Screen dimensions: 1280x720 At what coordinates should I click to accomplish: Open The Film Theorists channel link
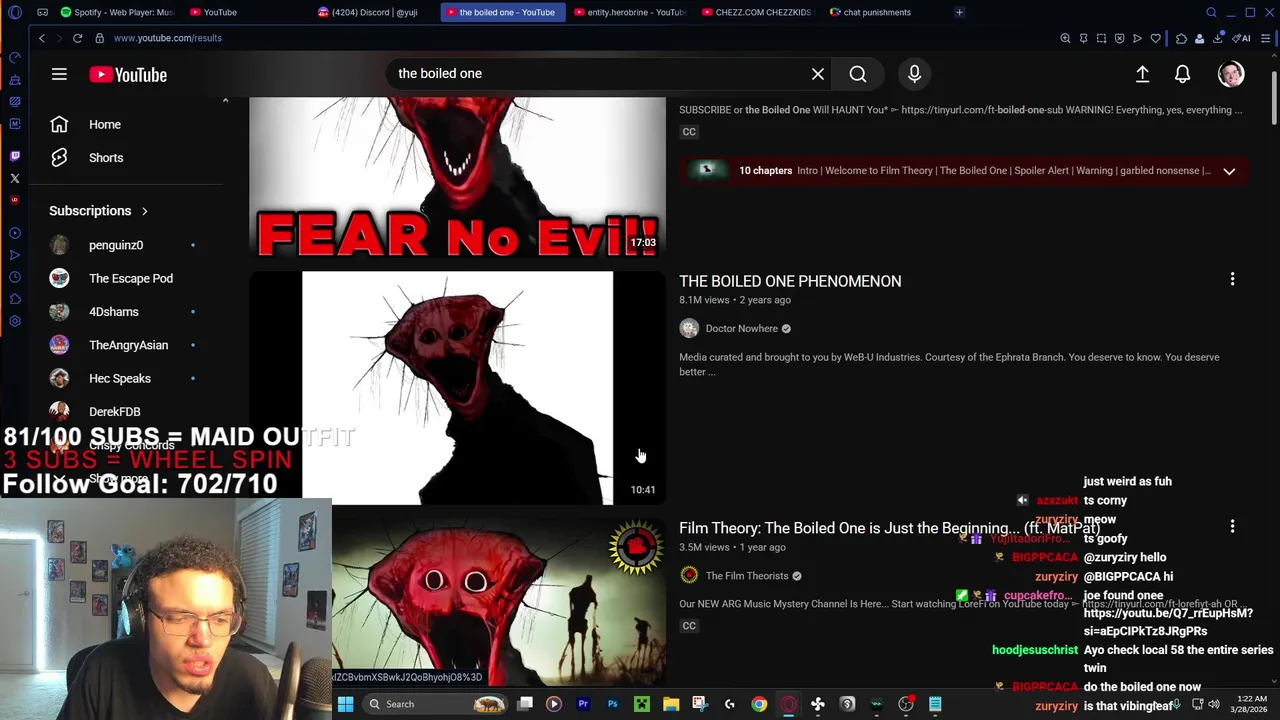coord(747,576)
